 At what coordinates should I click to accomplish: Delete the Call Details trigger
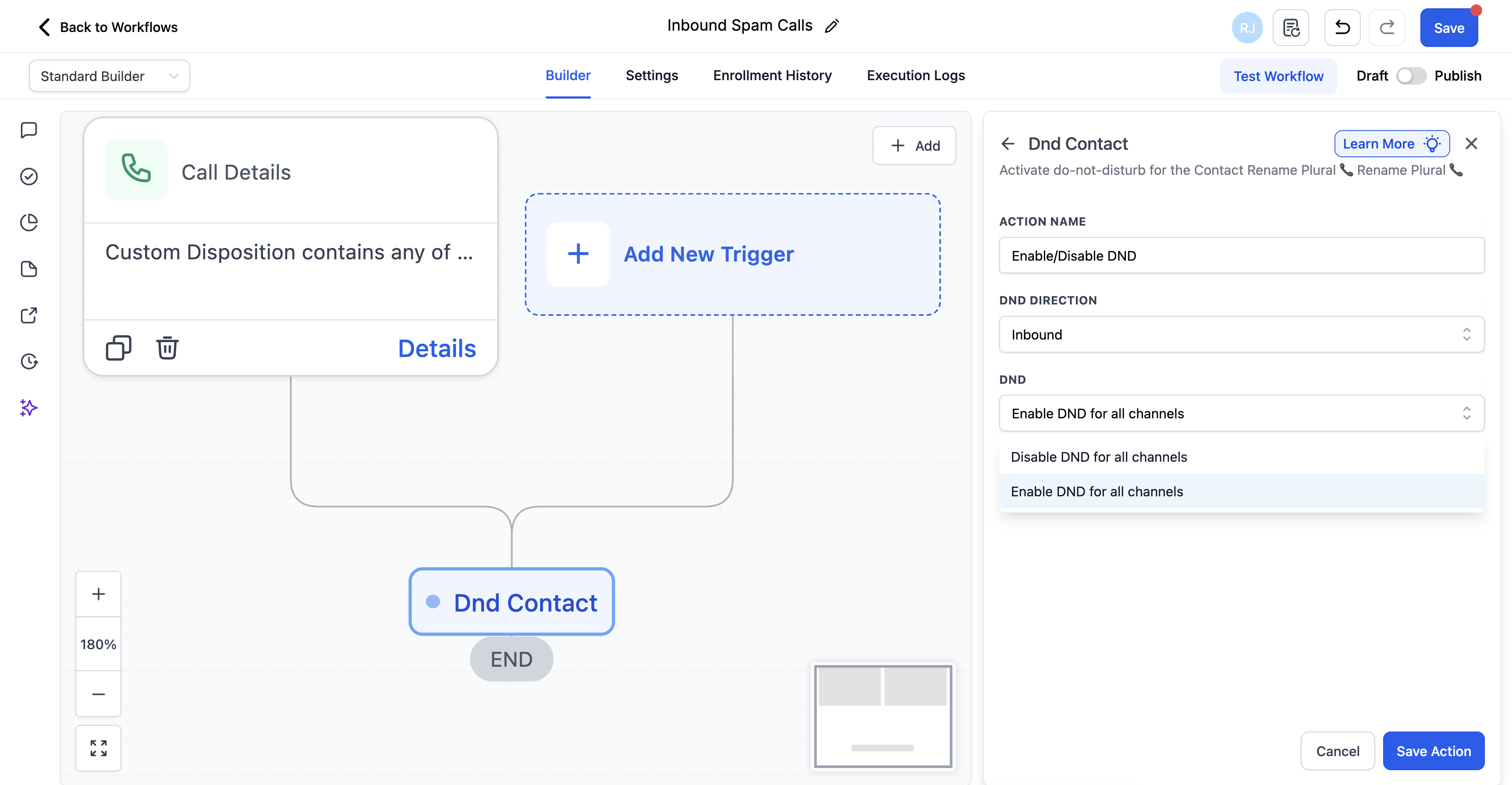pos(167,348)
